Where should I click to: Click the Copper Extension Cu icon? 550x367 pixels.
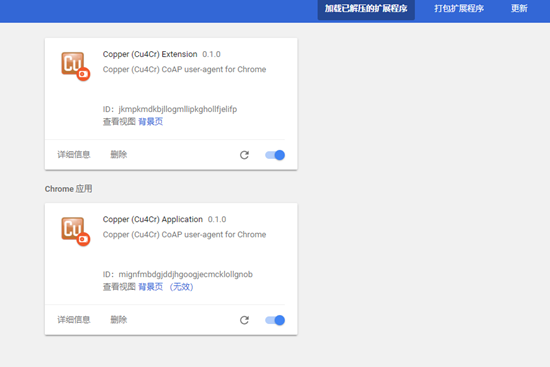point(75,66)
